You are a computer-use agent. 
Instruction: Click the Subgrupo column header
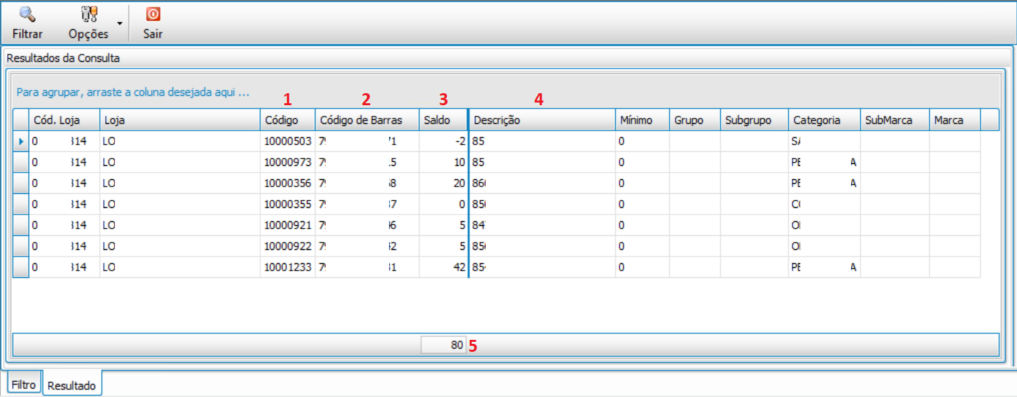tap(754, 120)
